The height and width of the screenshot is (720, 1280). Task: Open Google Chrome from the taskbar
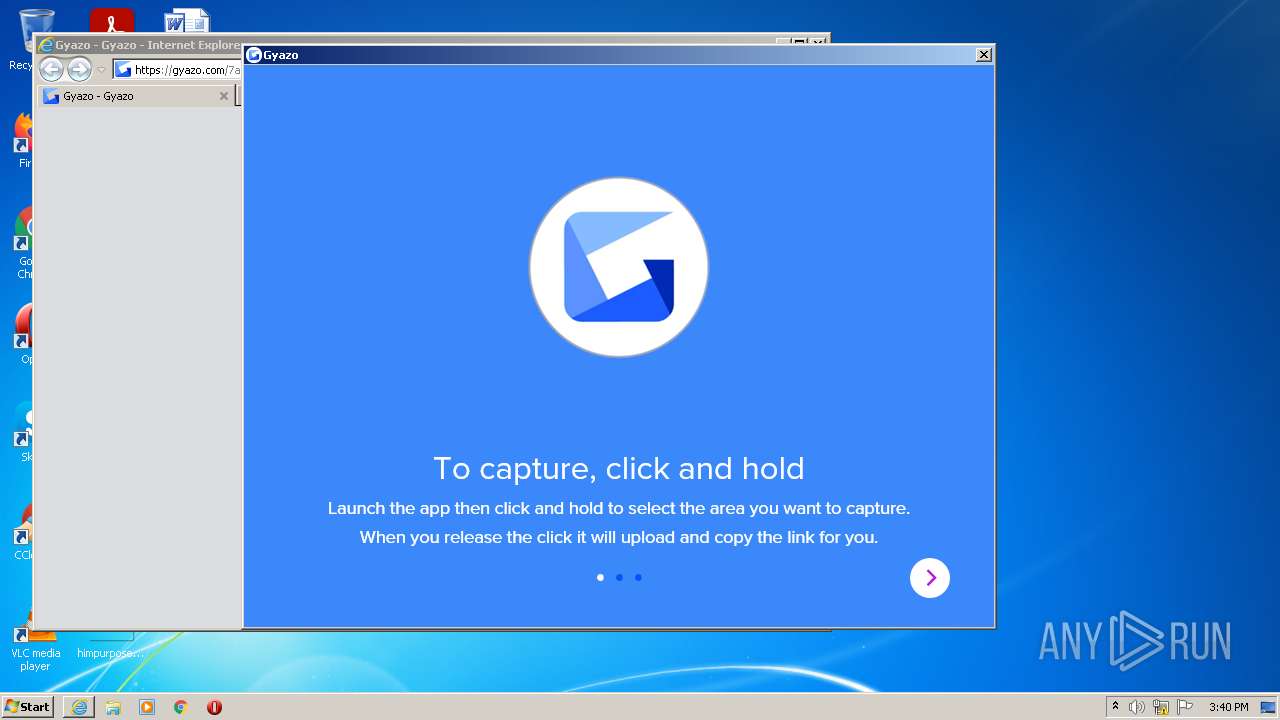181,707
